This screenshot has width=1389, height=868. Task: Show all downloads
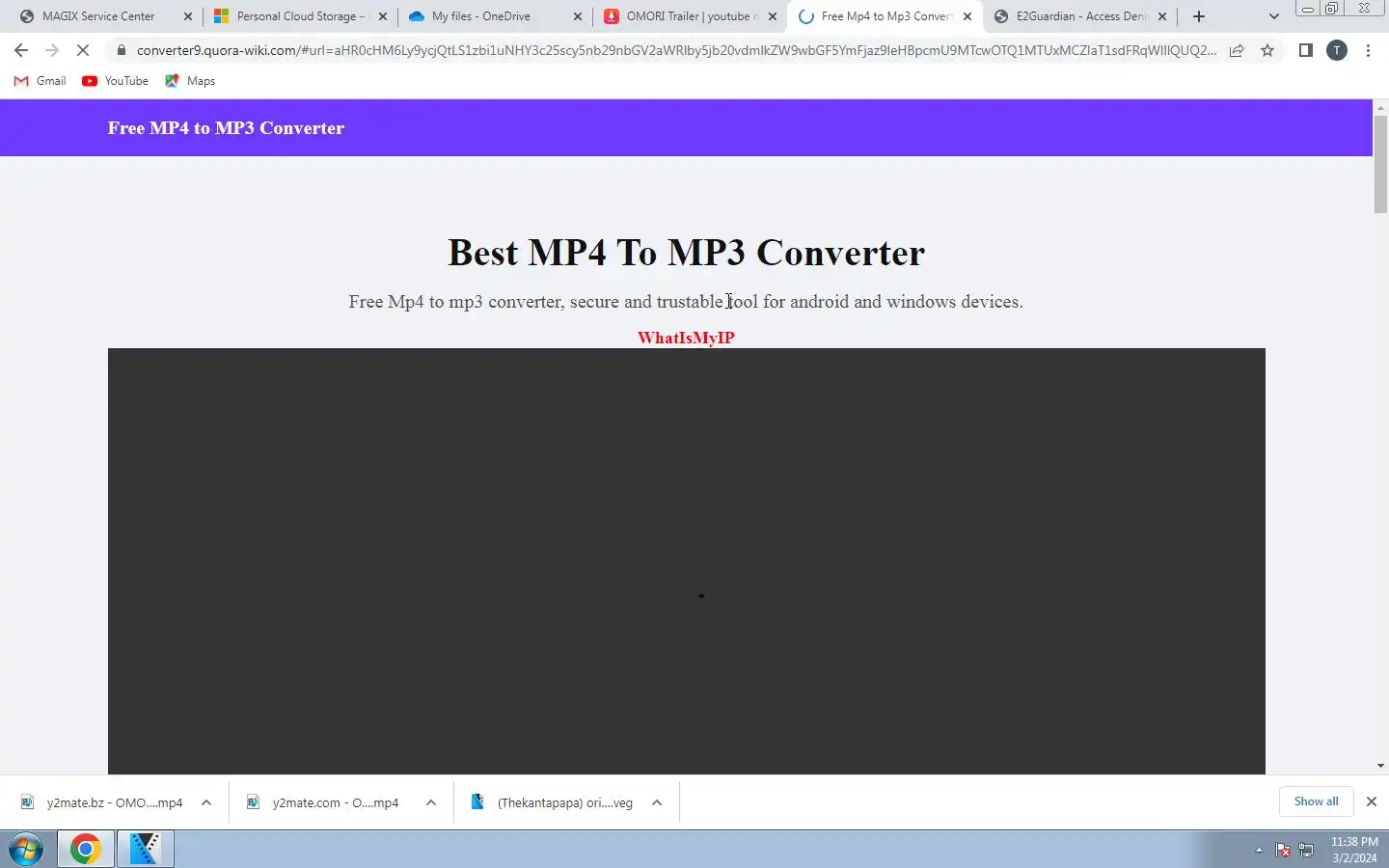point(1316,801)
